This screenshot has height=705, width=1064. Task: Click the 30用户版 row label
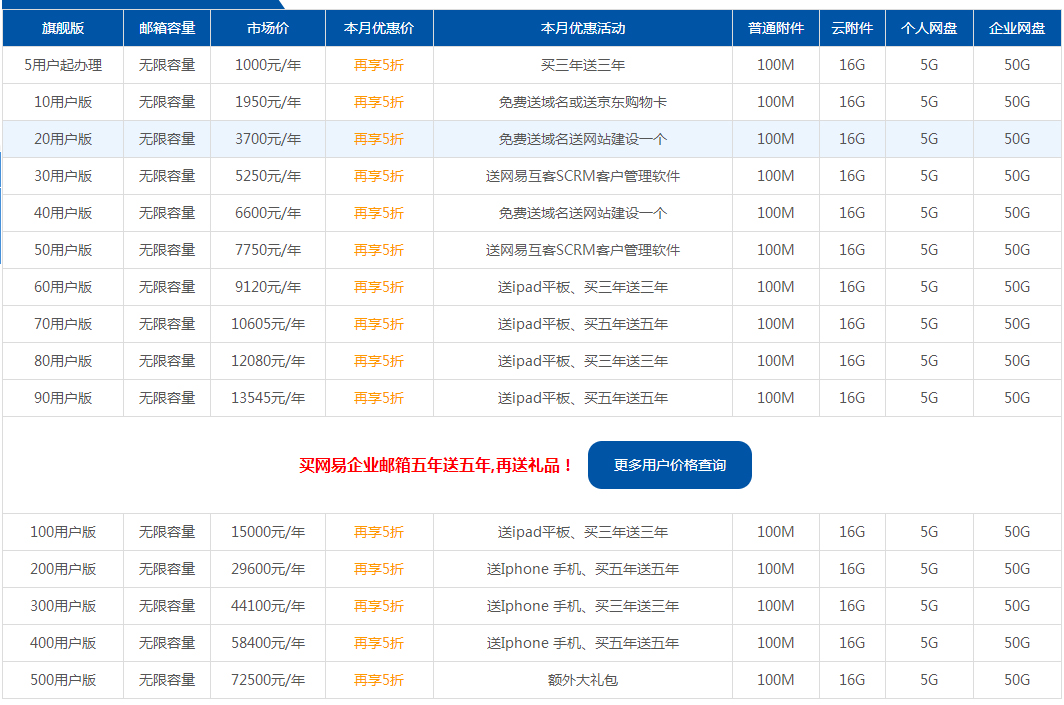click(x=63, y=176)
